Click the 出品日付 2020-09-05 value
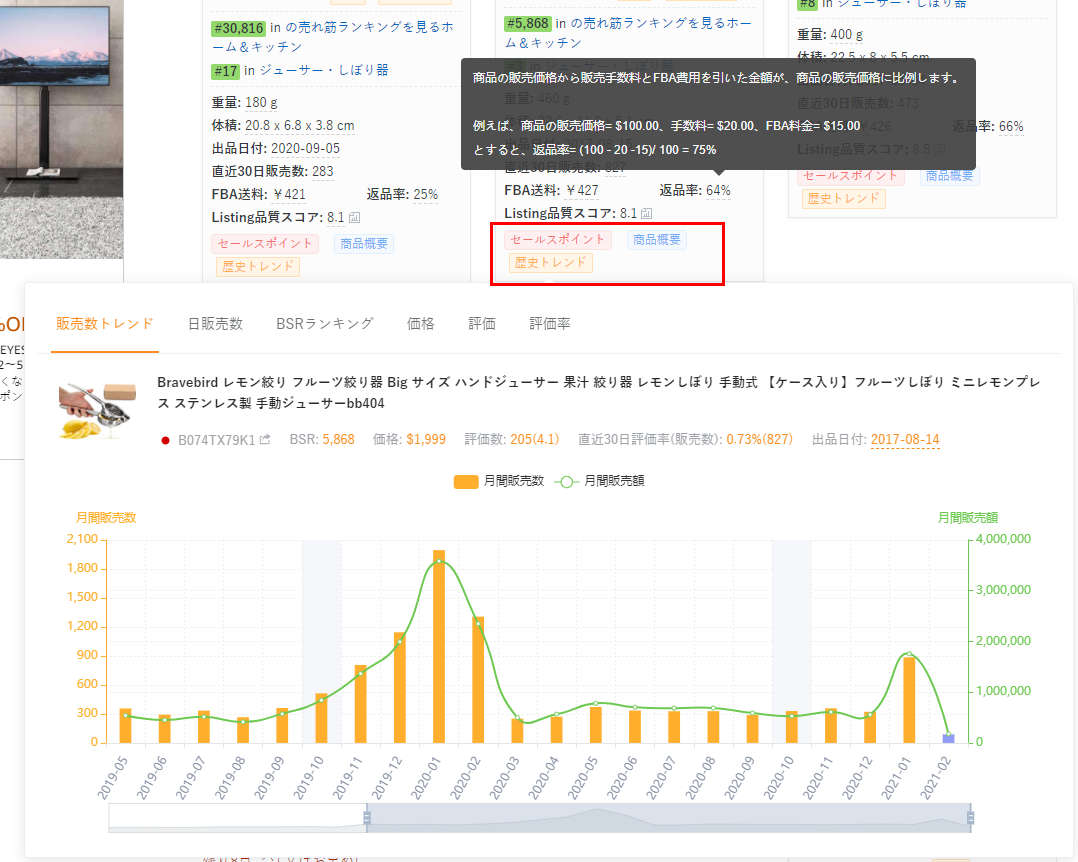Image resolution: width=1078 pixels, height=862 pixels. tap(305, 148)
